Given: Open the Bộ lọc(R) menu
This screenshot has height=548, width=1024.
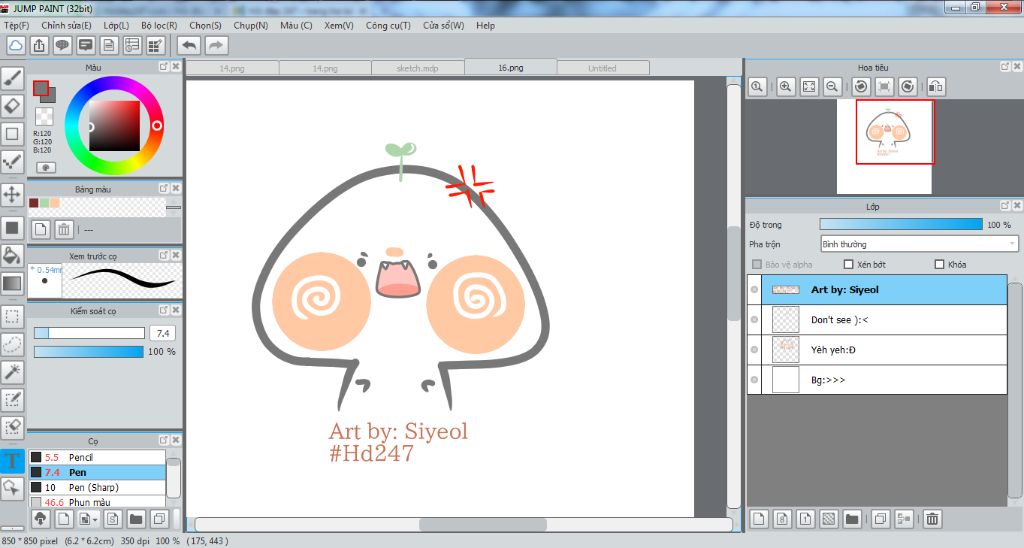Looking at the screenshot, I should click(159, 25).
